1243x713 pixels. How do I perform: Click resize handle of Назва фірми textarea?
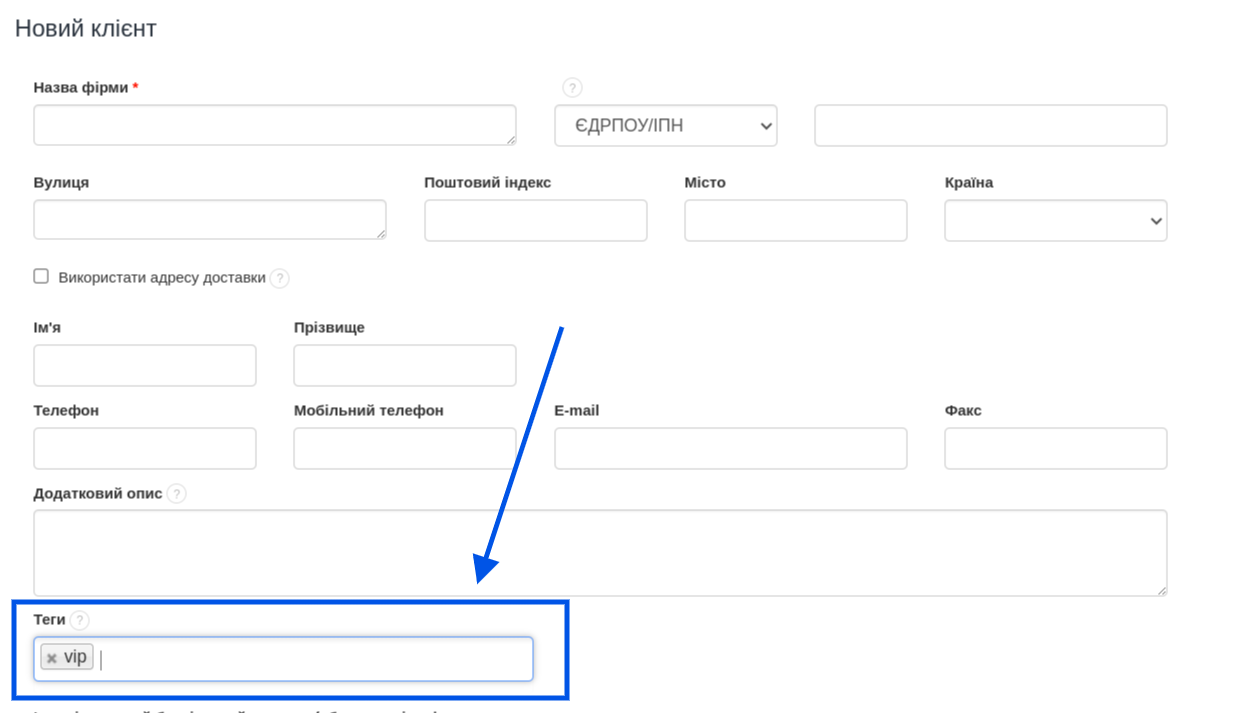click(x=510, y=139)
